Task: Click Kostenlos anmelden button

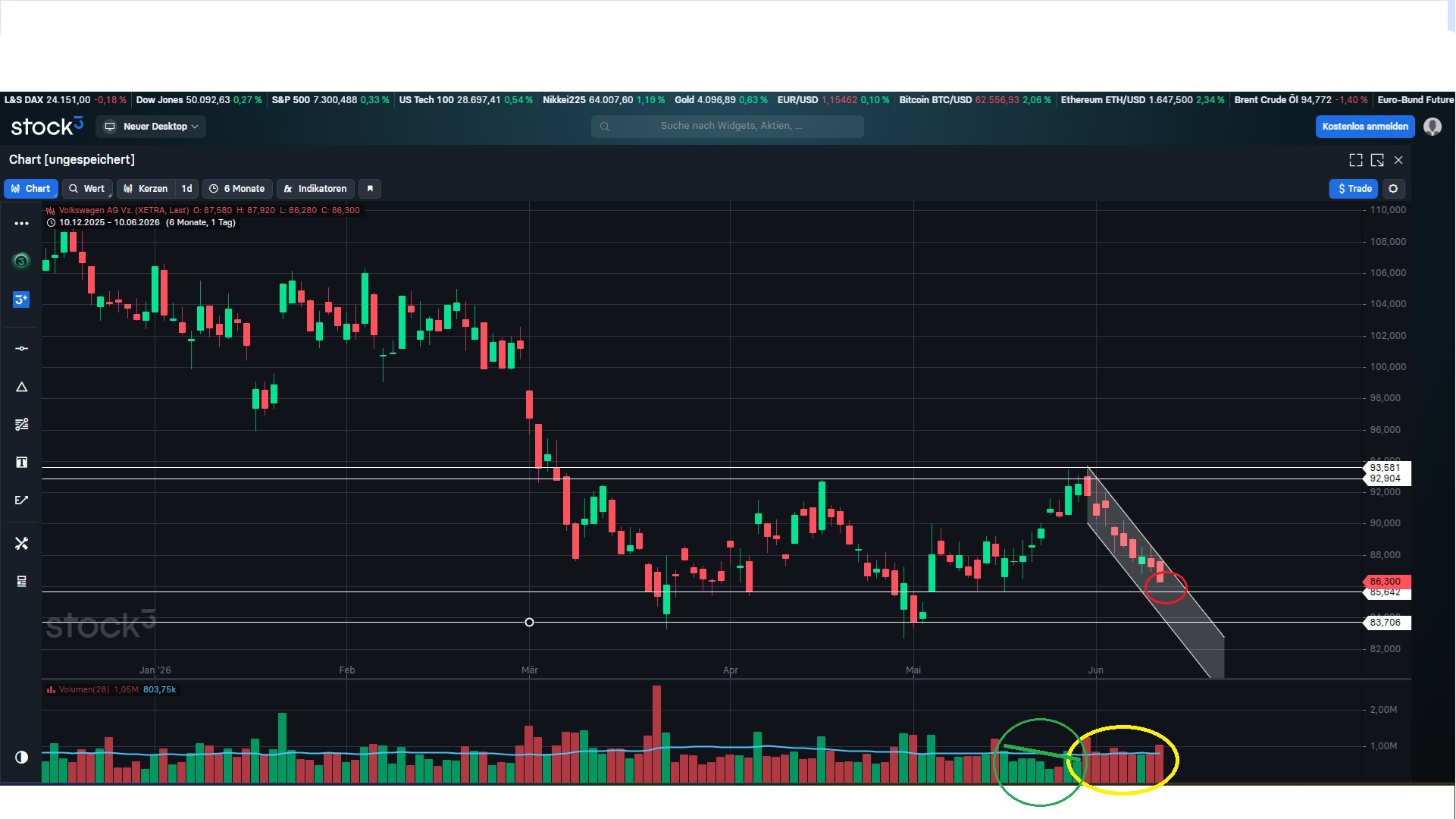Action: [x=1365, y=127]
